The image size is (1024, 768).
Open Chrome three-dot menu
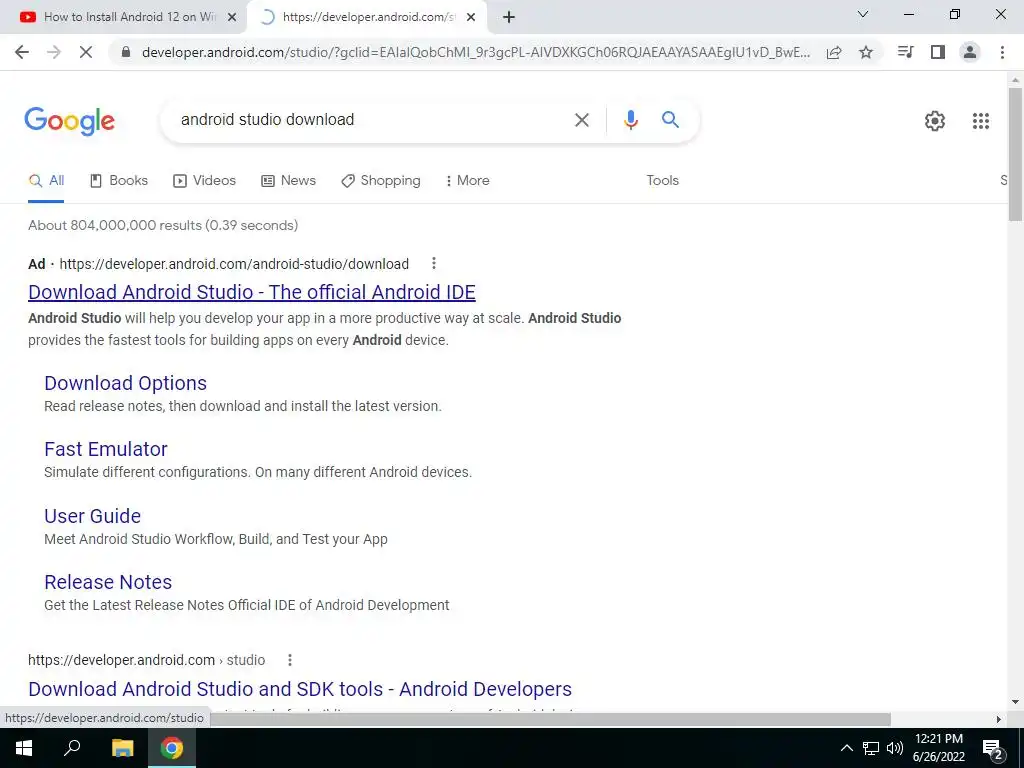[1002, 52]
